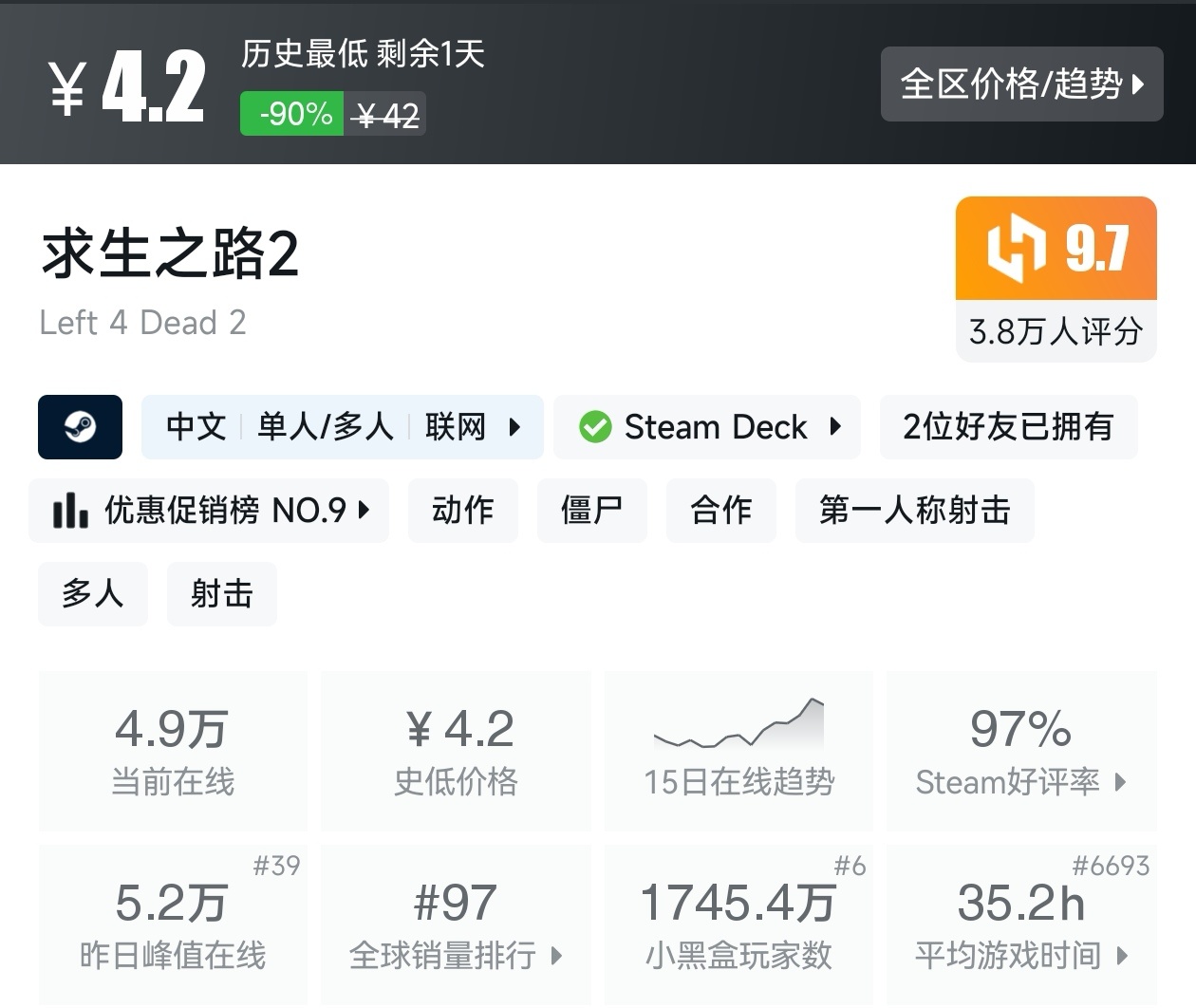Click the green Steam Deck verified checkmark
This screenshot has height=1008, width=1196.
595,427
